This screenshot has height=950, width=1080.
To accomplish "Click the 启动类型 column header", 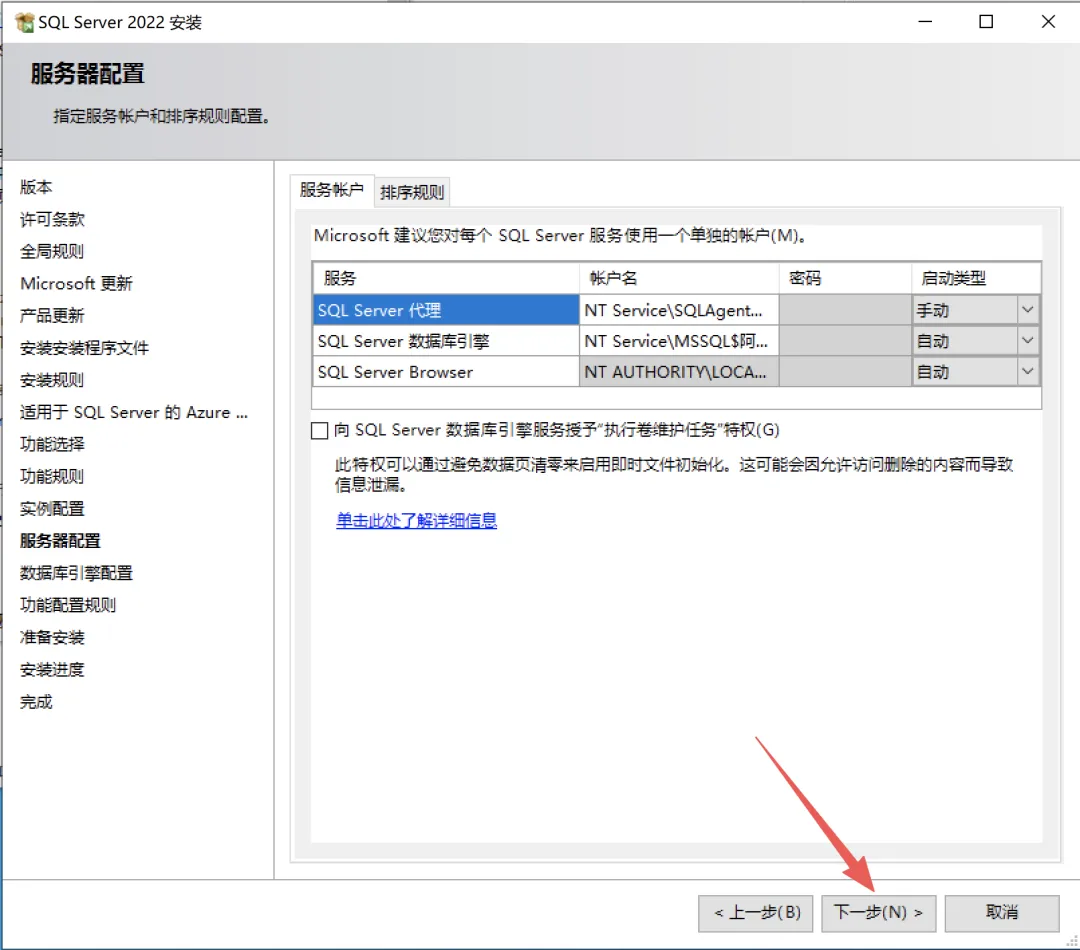I will pos(975,278).
